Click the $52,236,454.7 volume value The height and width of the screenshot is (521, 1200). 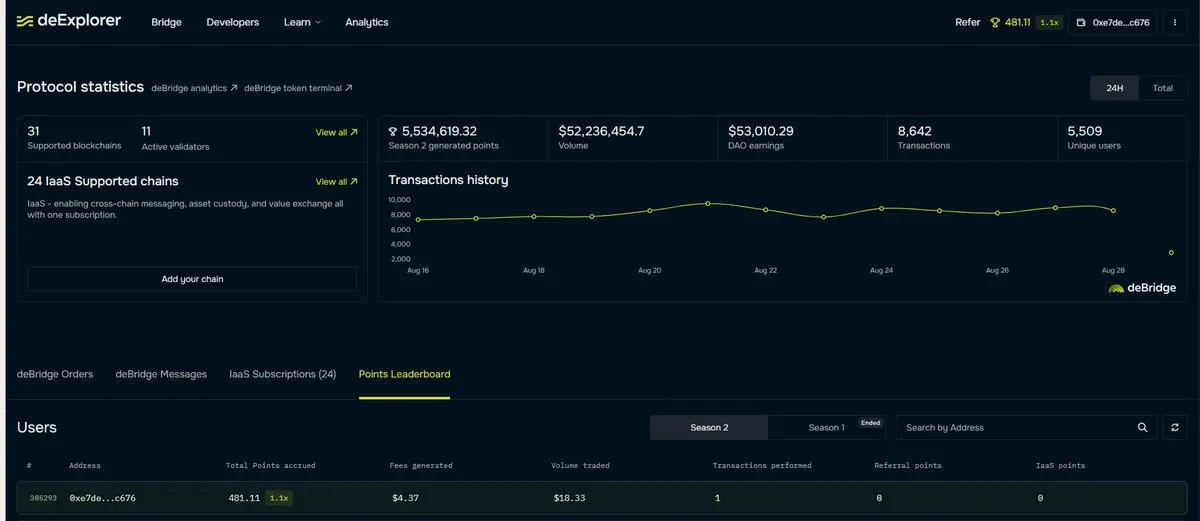coord(601,131)
